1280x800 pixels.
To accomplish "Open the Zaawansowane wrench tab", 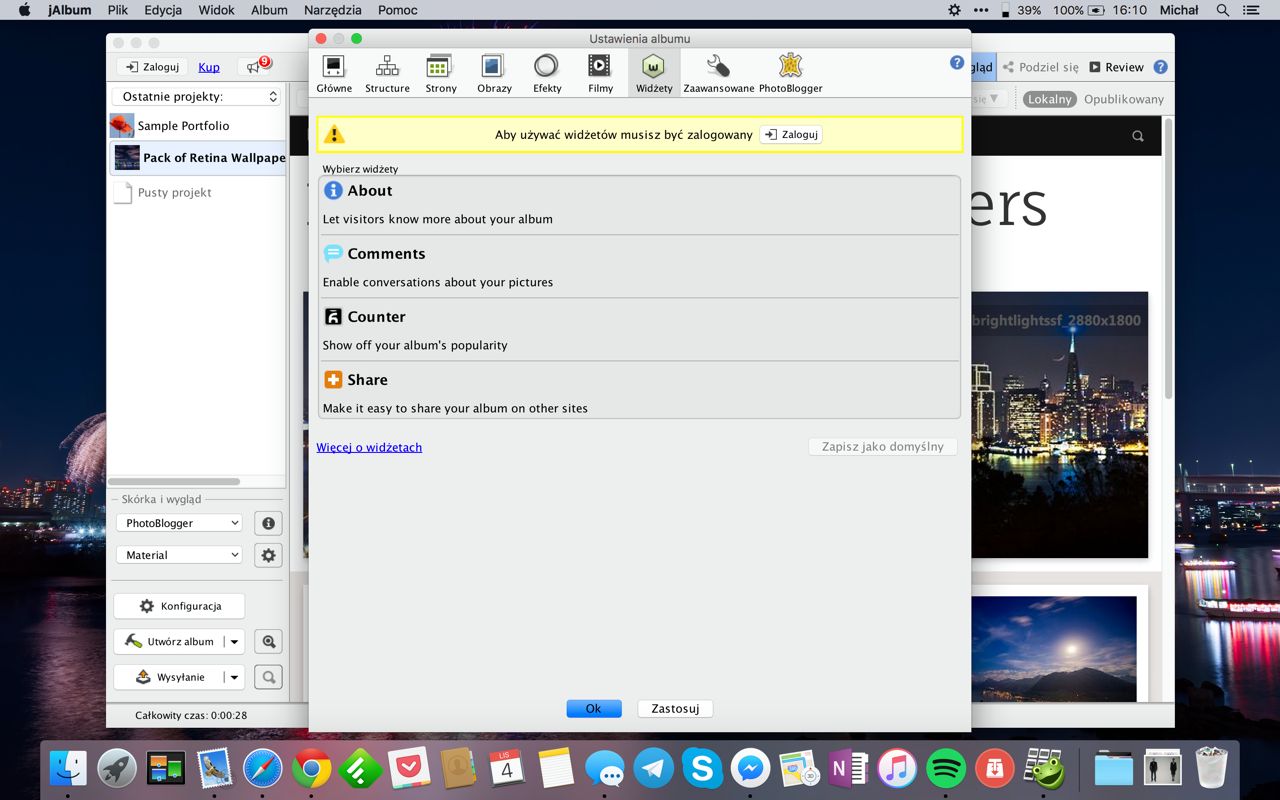I will [x=718, y=74].
